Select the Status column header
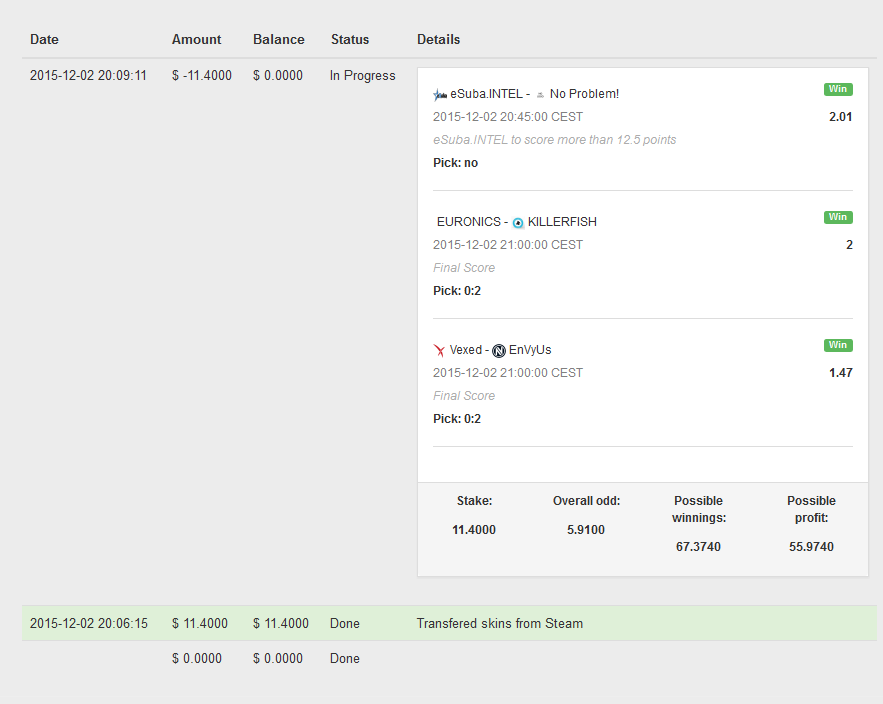The height and width of the screenshot is (704, 883). (x=350, y=39)
